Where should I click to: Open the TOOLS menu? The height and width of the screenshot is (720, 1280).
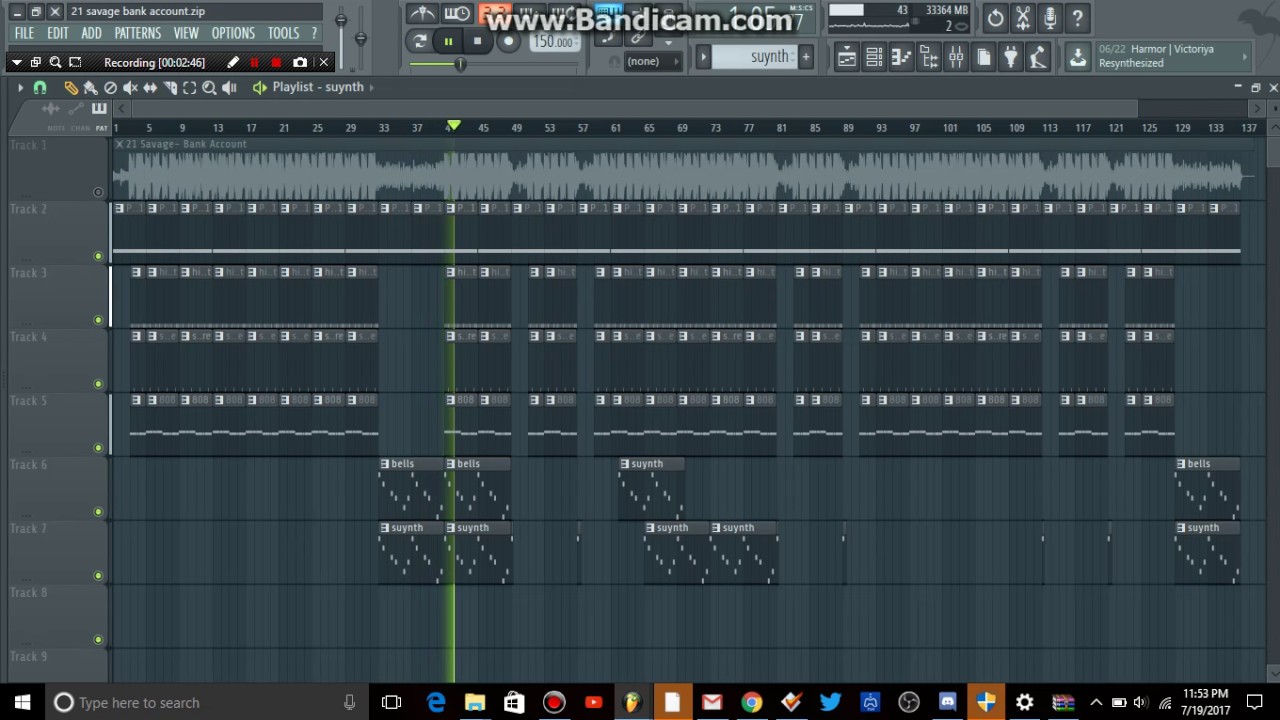point(283,33)
